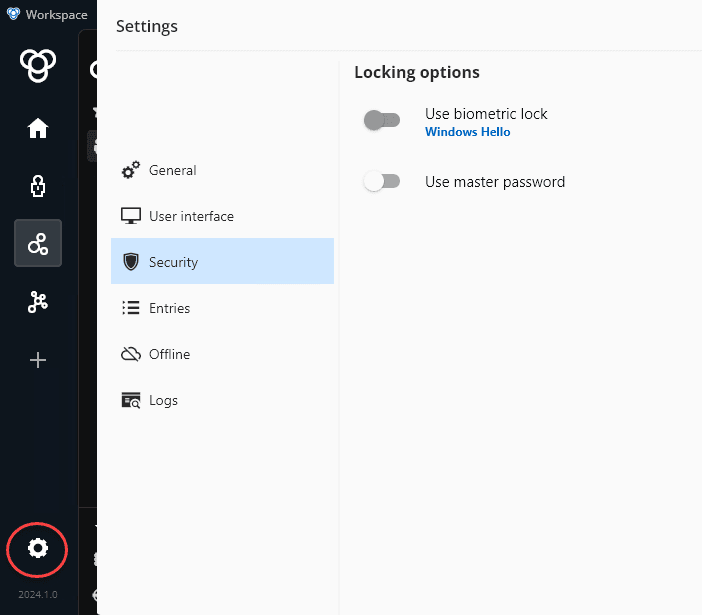Screen dimensions: 702x615
Task: Click the three-circle Devolutions logo in sidebar
Action: [x=38, y=66]
